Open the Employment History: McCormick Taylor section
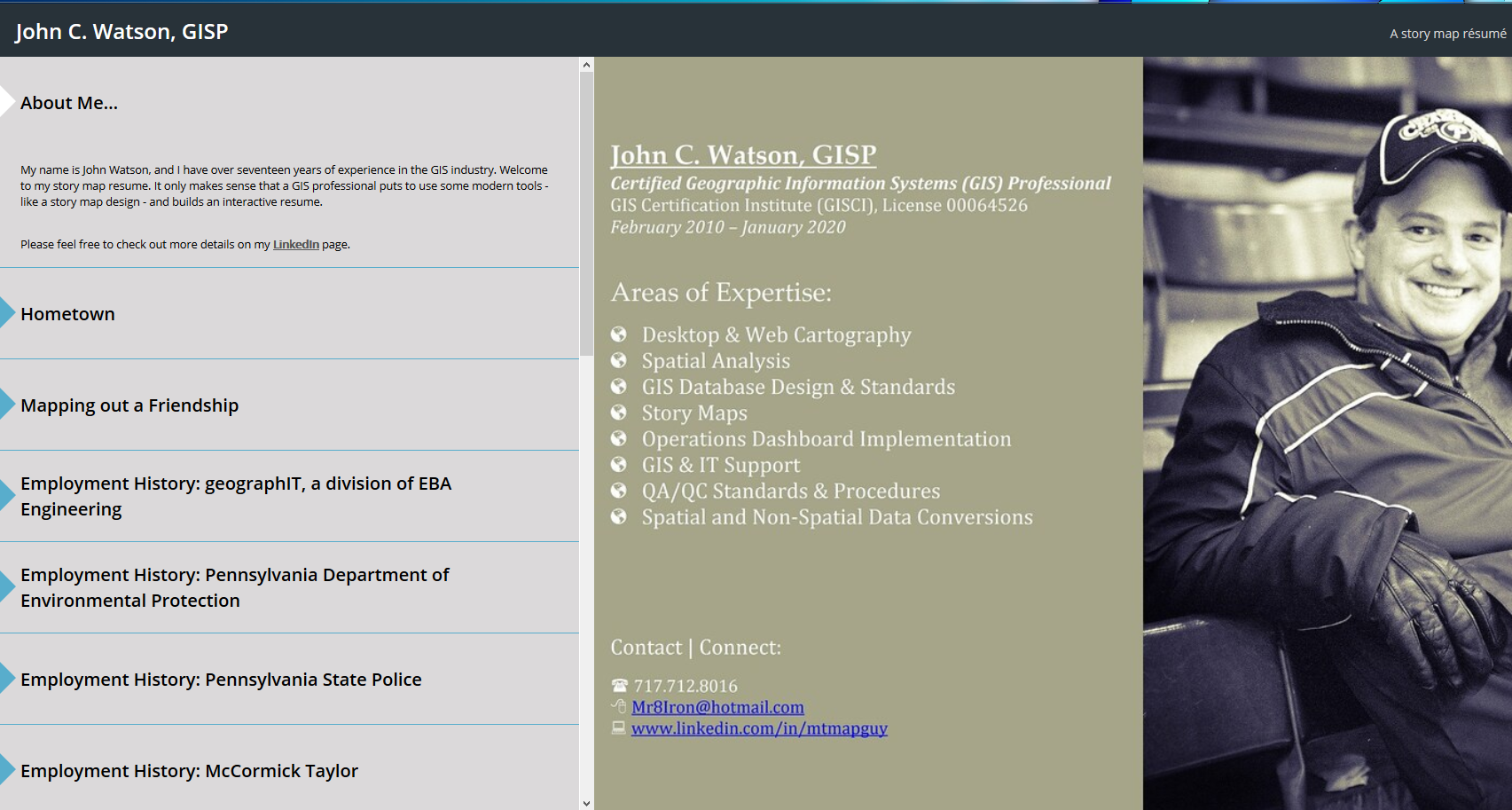Viewport: 1512px width, 810px height. (x=7, y=770)
